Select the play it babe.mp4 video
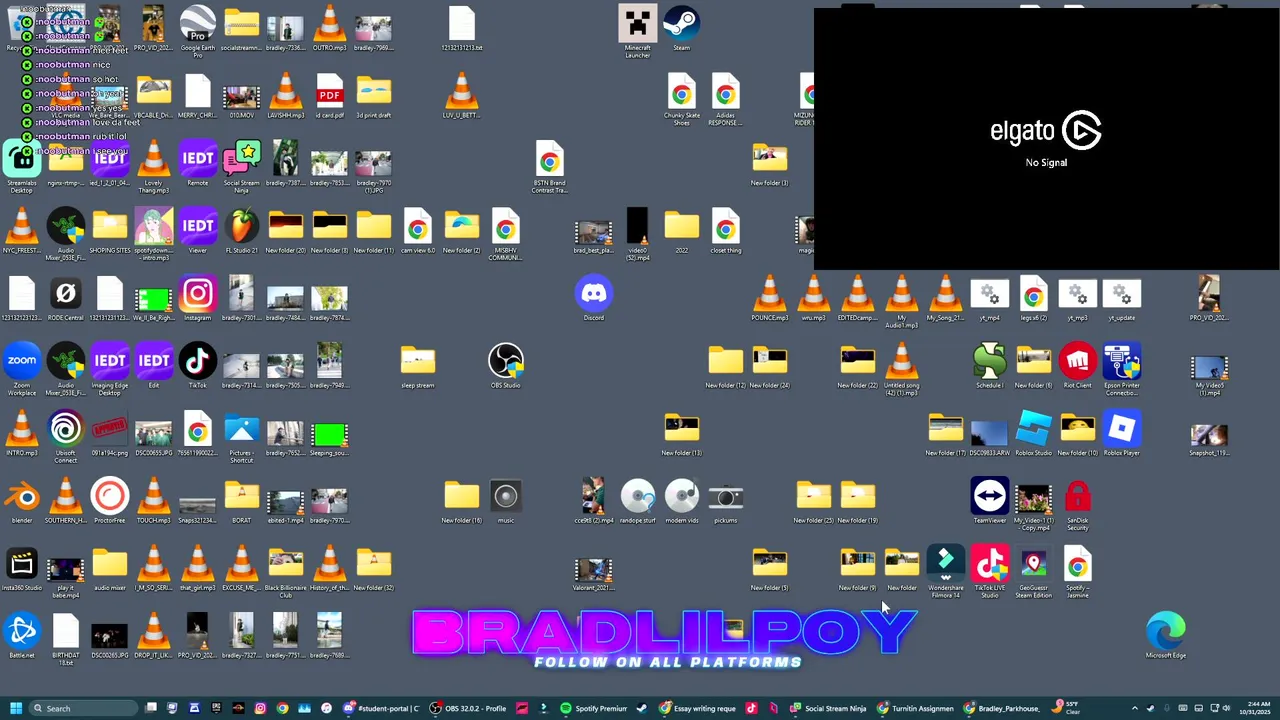 click(66, 572)
